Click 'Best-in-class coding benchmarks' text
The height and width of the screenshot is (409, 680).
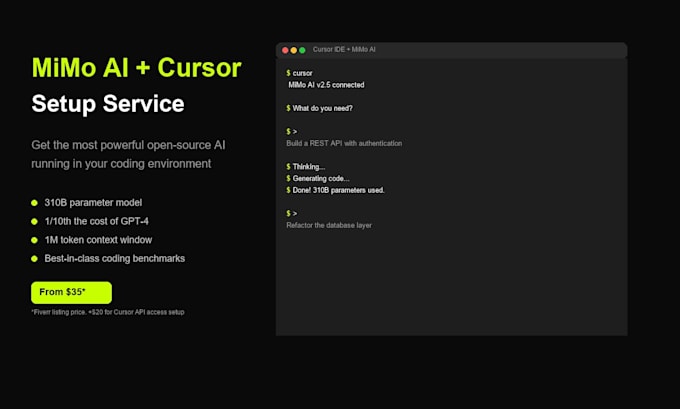[x=114, y=258]
